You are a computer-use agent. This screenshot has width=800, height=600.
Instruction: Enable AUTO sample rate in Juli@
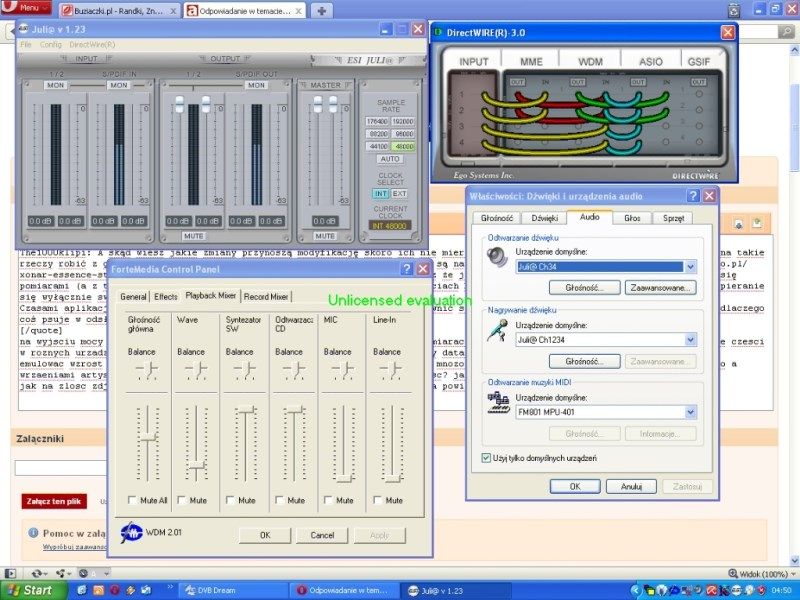click(390, 159)
